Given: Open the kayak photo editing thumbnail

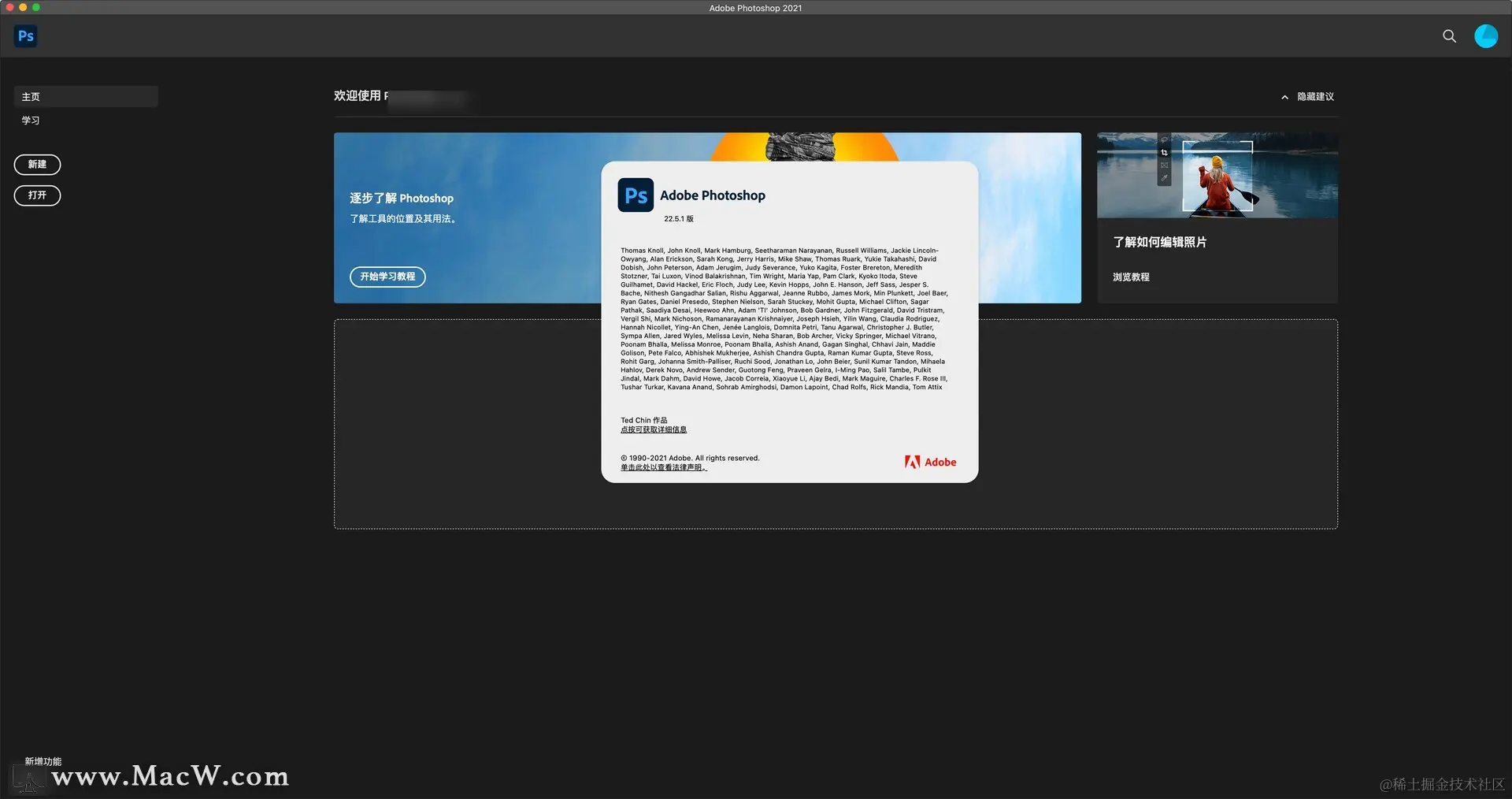Looking at the screenshot, I should tap(1217, 175).
